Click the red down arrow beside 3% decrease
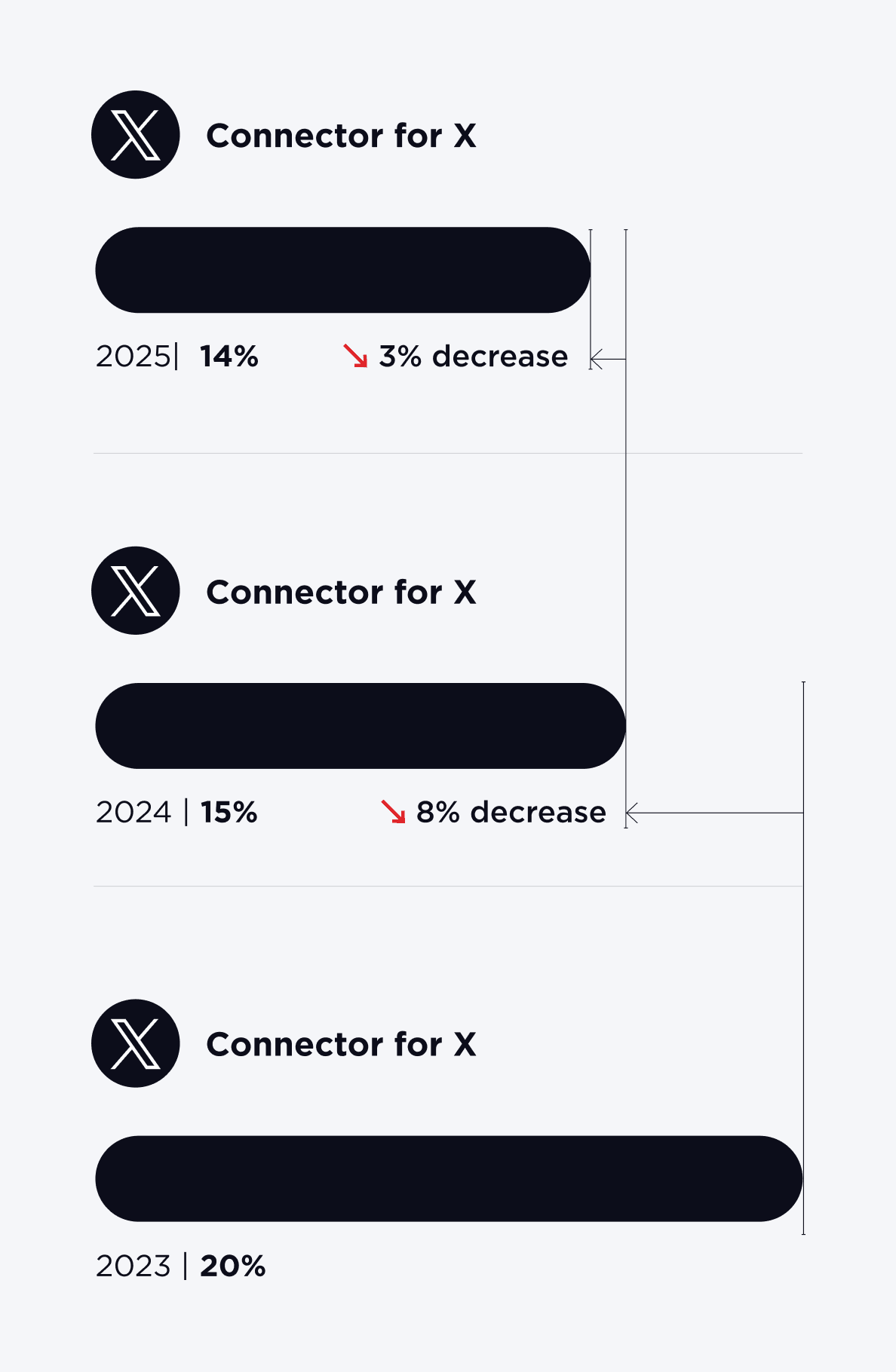 [355, 356]
